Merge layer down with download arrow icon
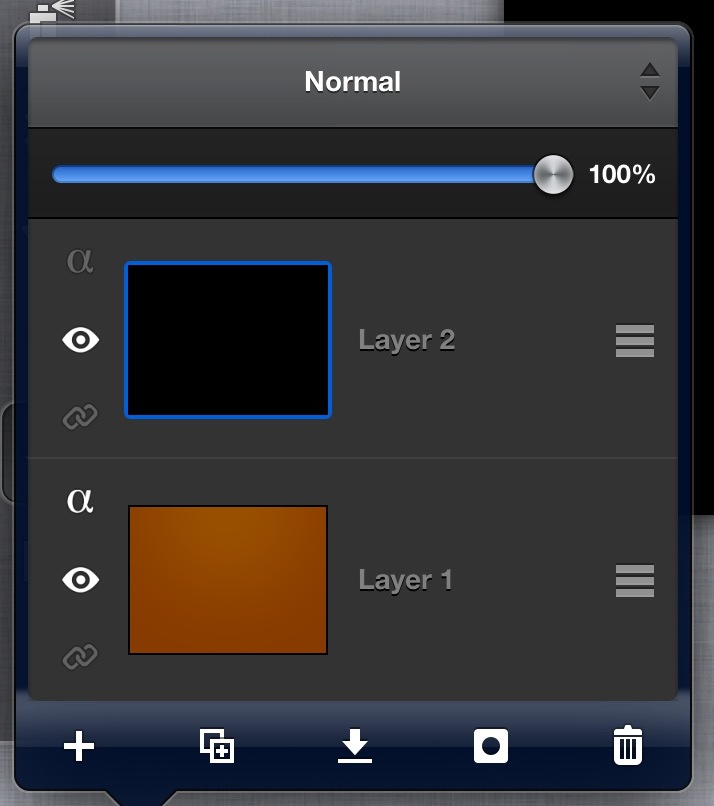714x806 pixels. point(354,746)
